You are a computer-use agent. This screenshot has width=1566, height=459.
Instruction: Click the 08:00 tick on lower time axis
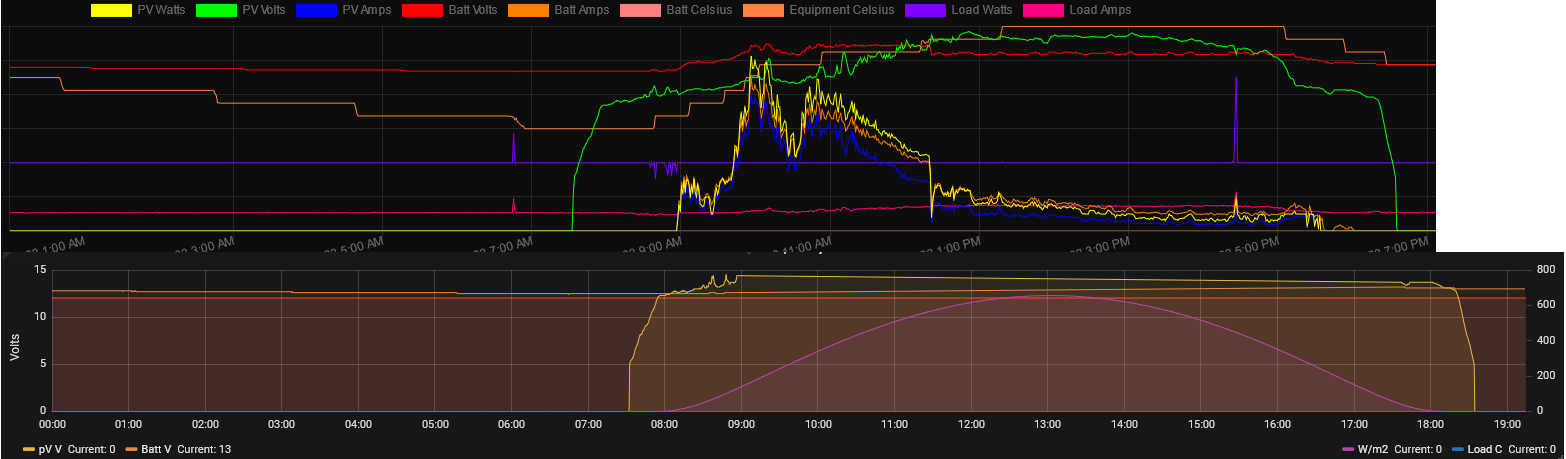click(665, 425)
